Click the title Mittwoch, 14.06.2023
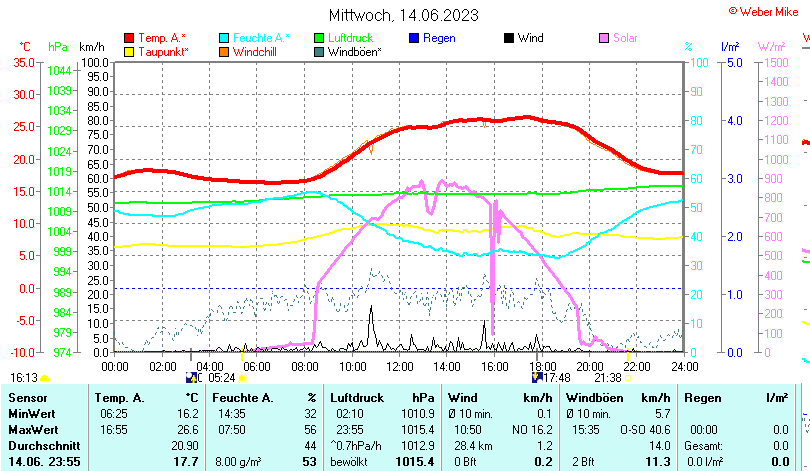 (x=404, y=15)
